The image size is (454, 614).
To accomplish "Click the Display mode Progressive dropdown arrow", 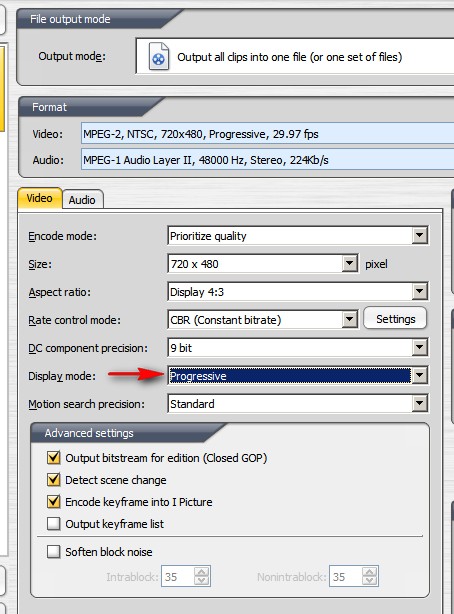I will [420, 376].
